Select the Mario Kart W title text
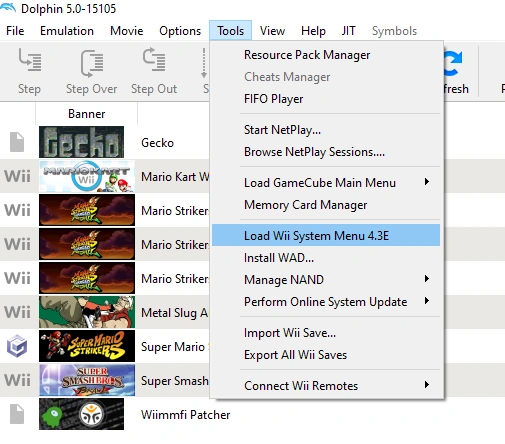 click(175, 177)
